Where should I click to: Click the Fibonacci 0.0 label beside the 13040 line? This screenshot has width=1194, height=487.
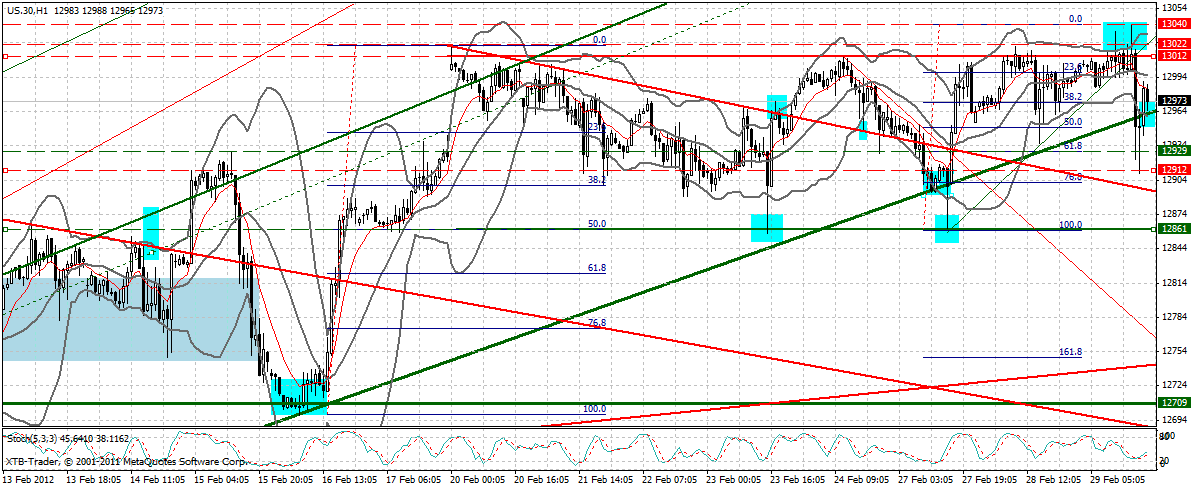(x=1076, y=20)
